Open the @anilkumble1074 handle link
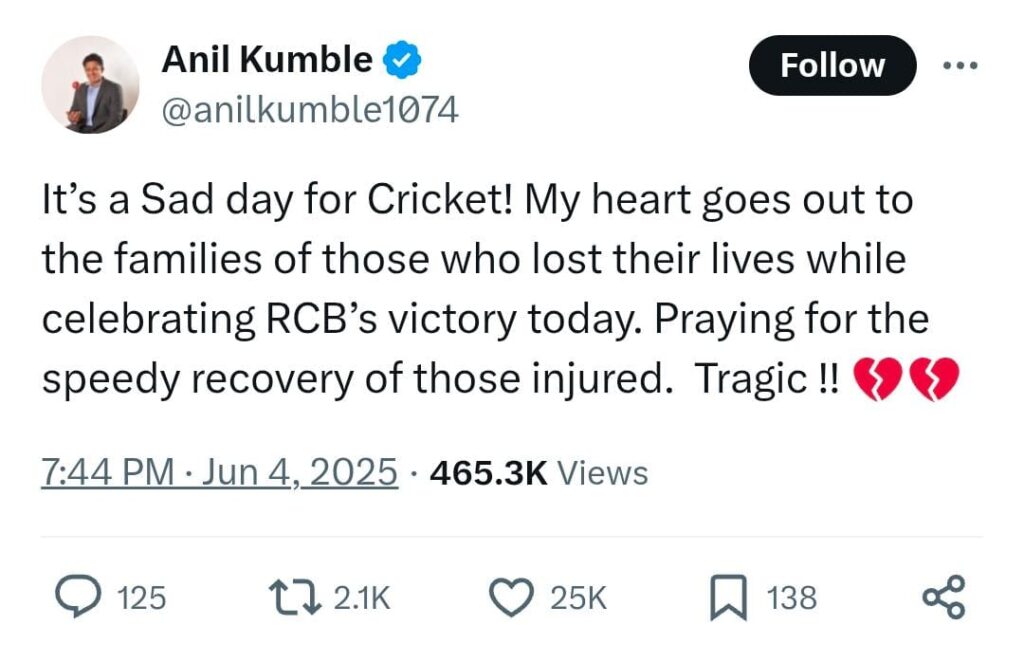This screenshot has height=662, width=1024. [x=310, y=110]
